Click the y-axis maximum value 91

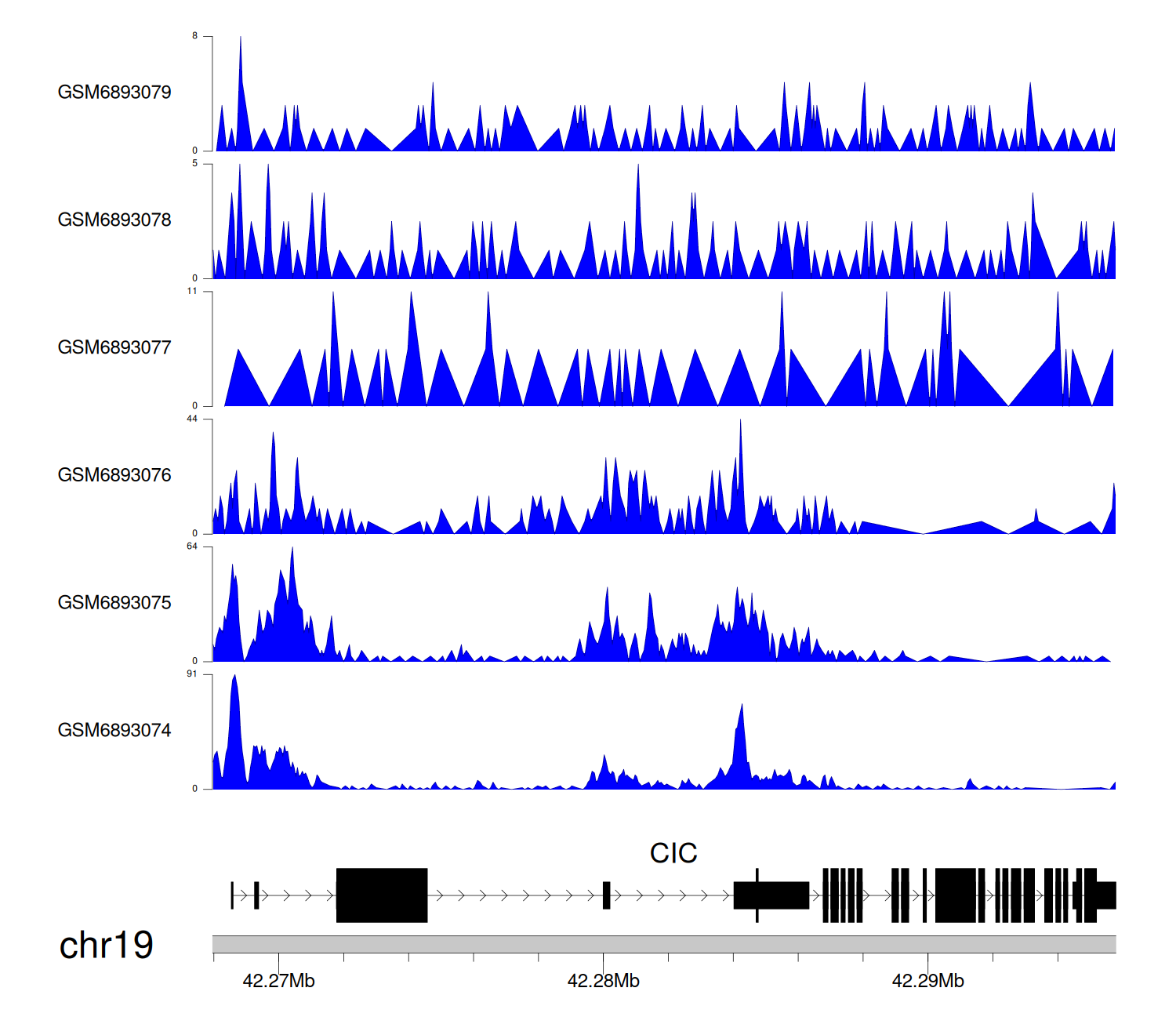tap(192, 674)
